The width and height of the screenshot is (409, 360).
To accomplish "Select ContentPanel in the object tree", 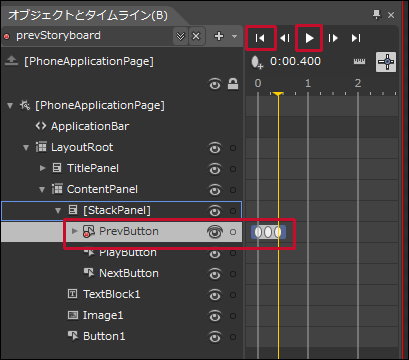I will (102, 189).
